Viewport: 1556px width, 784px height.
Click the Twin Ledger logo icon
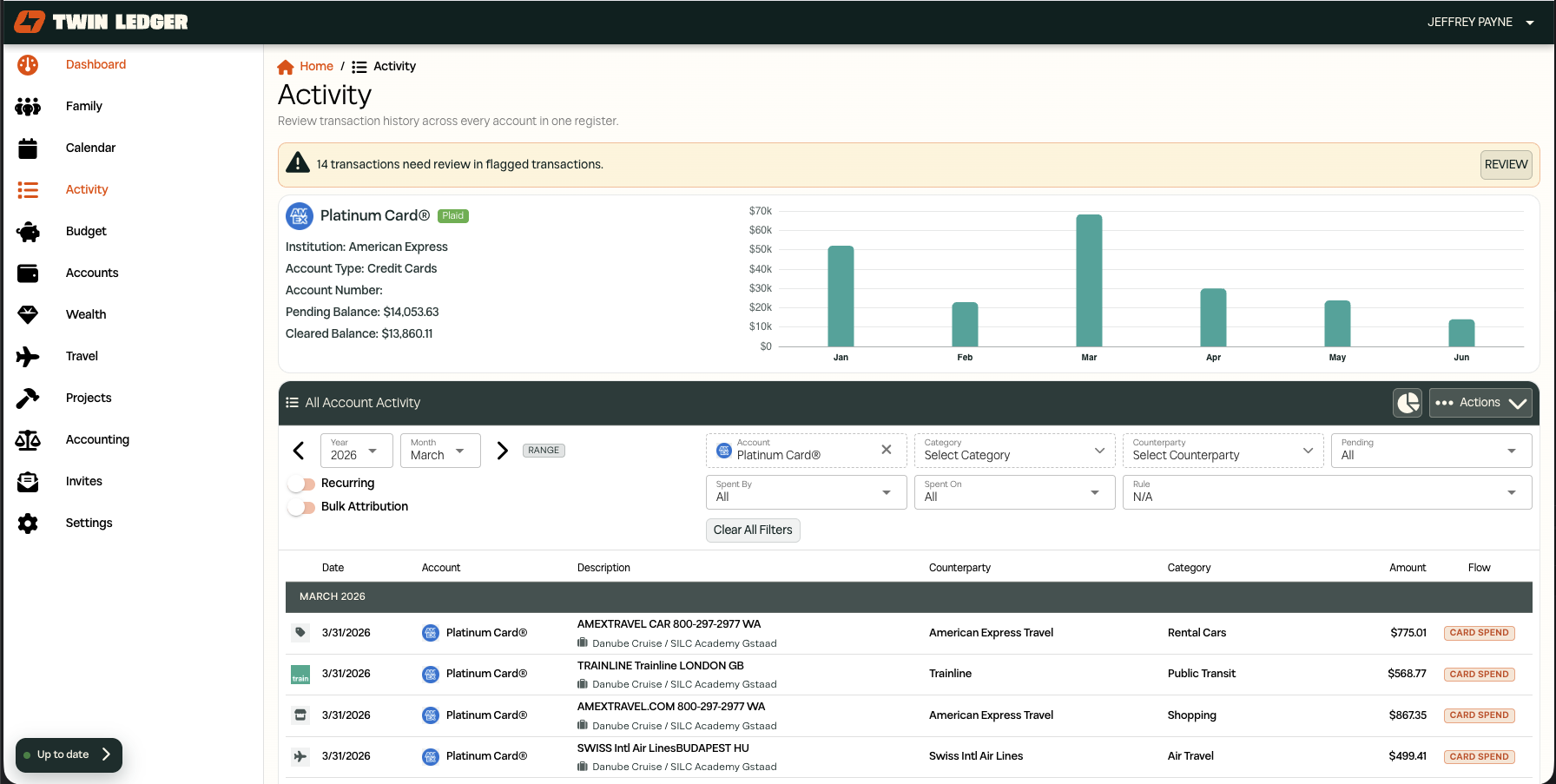(x=30, y=22)
